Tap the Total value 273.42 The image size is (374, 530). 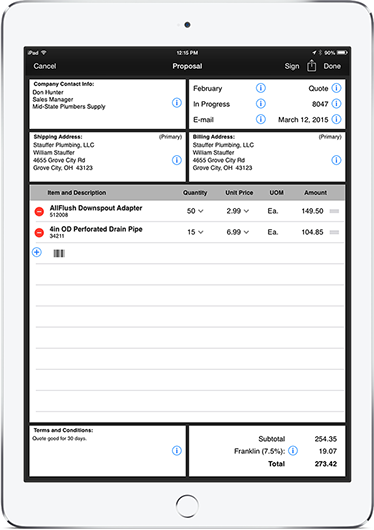[326, 464]
